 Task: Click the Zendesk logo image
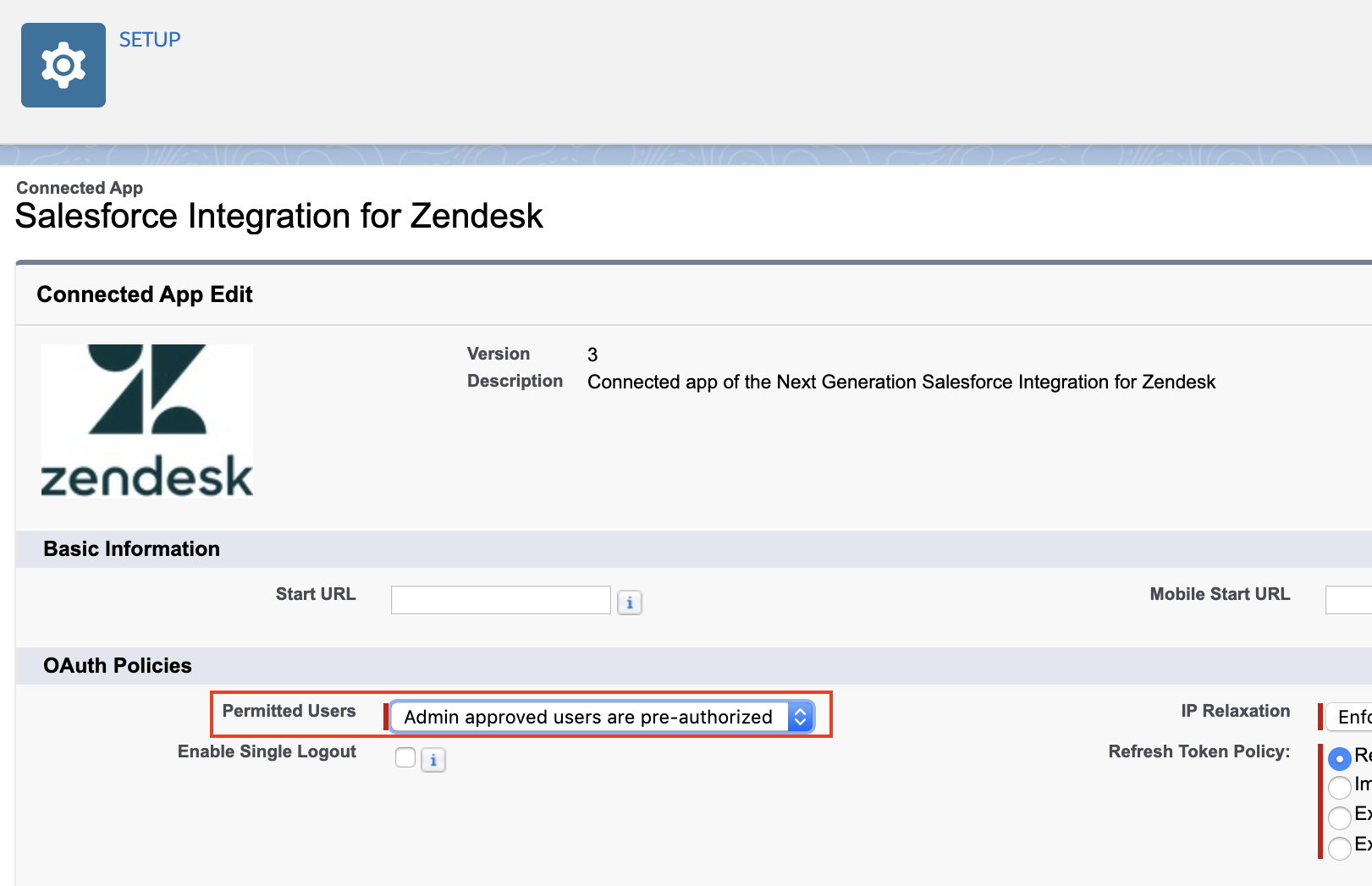147,420
